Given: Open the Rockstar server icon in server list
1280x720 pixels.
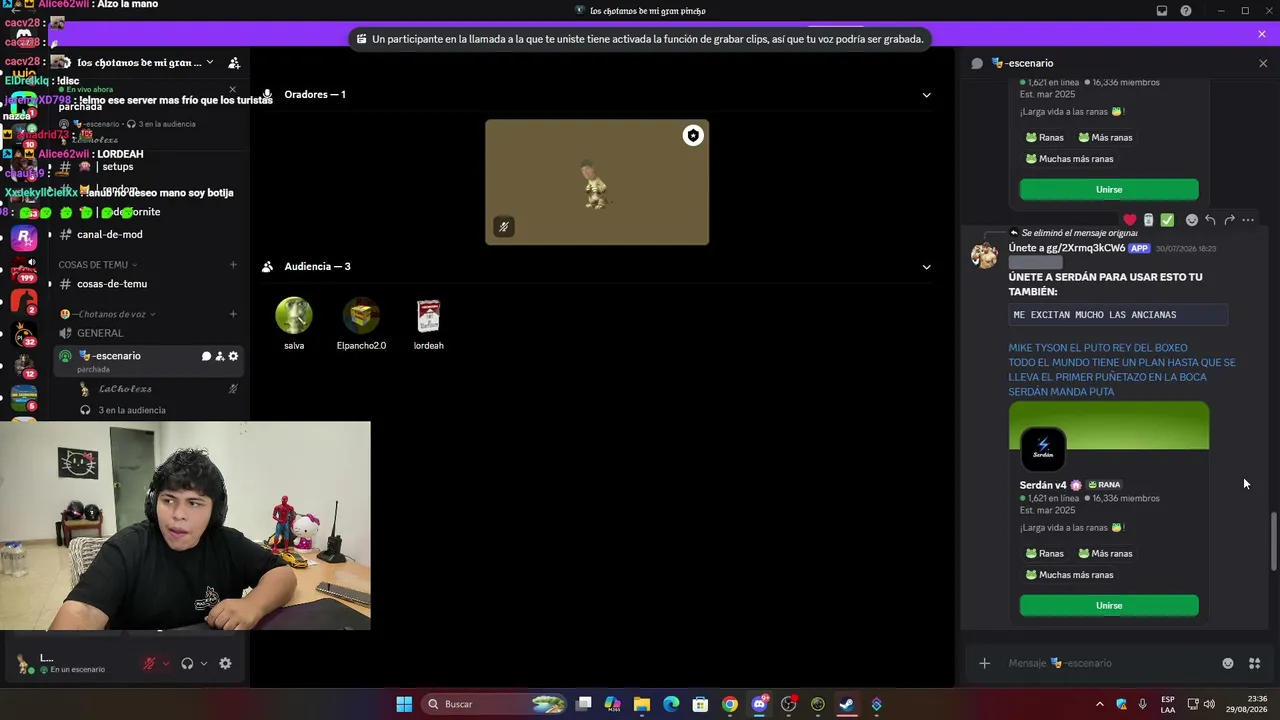Looking at the screenshot, I should pos(24,238).
